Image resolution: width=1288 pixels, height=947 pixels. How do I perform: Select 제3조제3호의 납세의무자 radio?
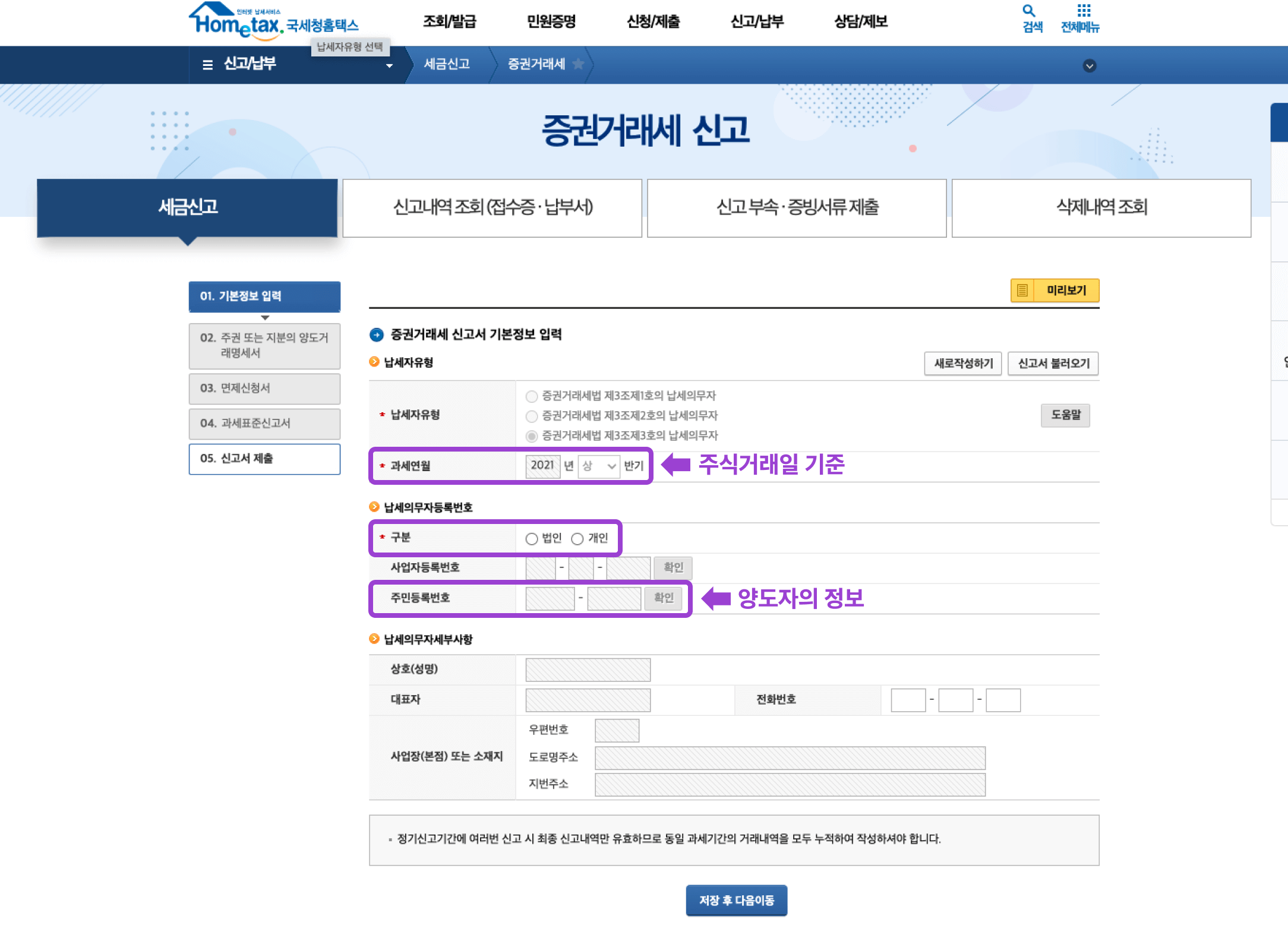tap(532, 437)
